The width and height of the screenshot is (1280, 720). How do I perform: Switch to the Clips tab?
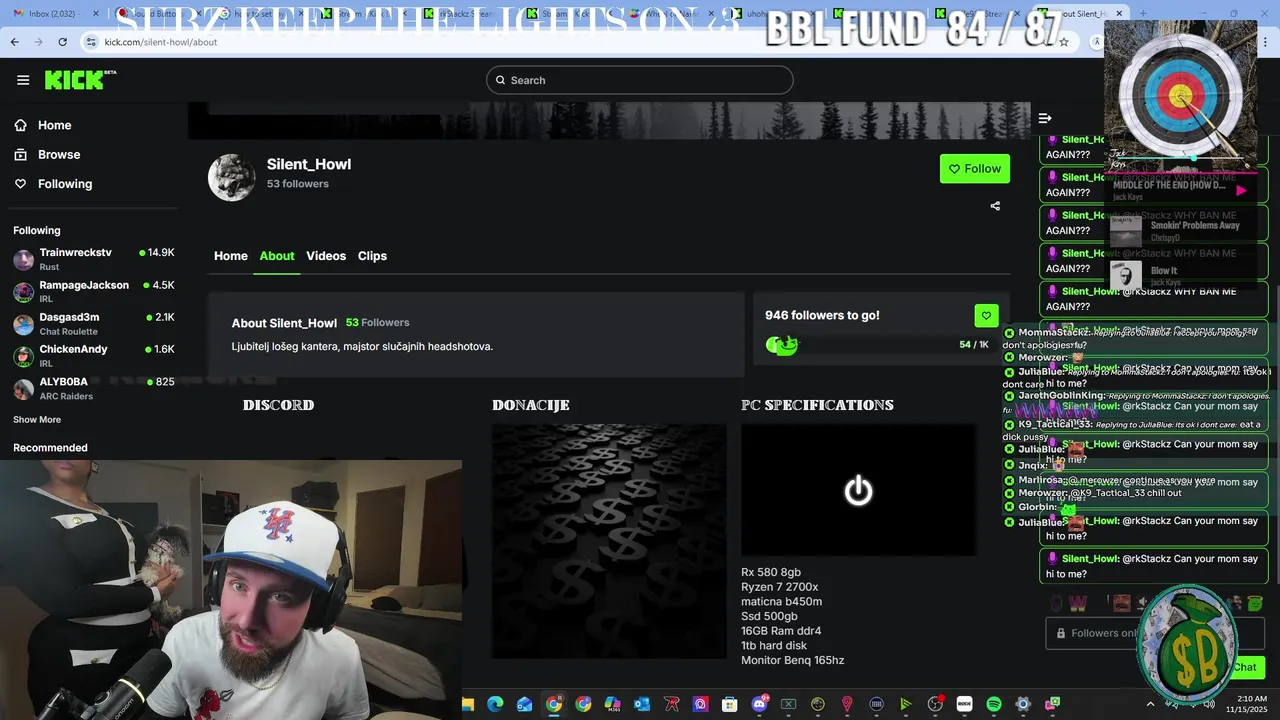point(372,256)
